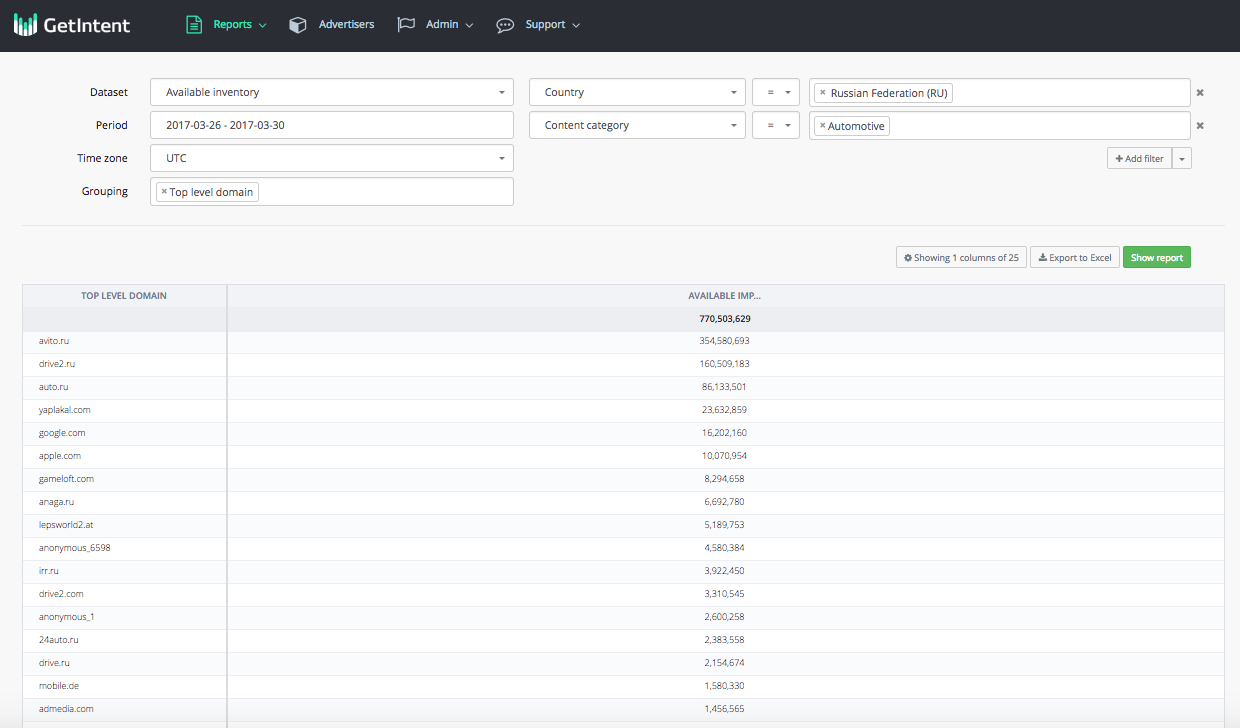The width and height of the screenshot is (1240, 728).
Task: Click the Show report button
Action: 1156,258
